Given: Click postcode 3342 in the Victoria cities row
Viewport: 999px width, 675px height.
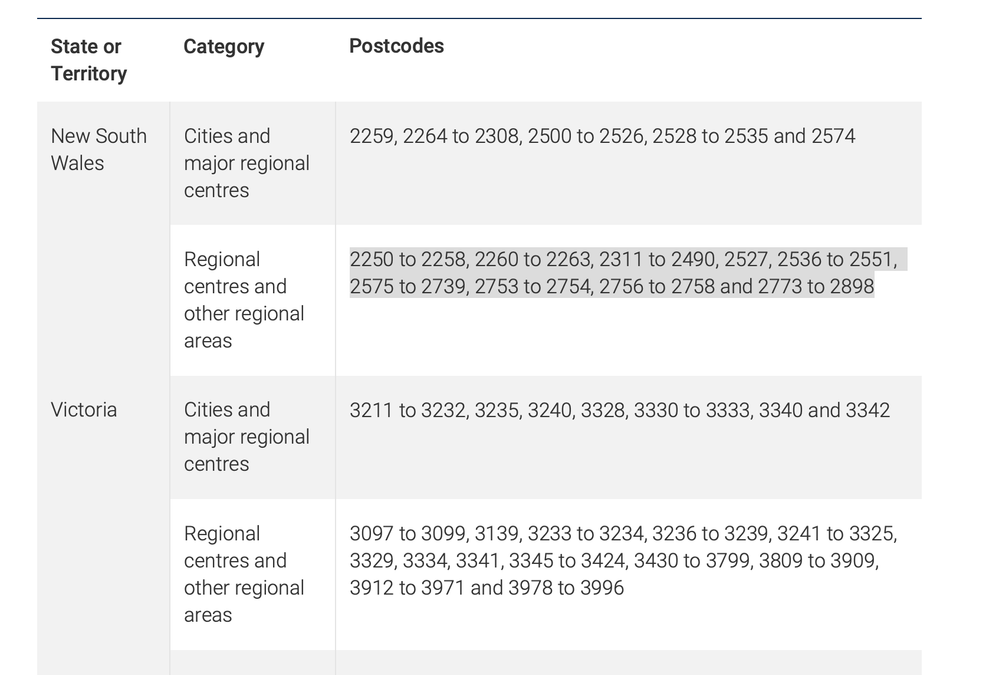Looking at the screenshot, I should [867, 410].
